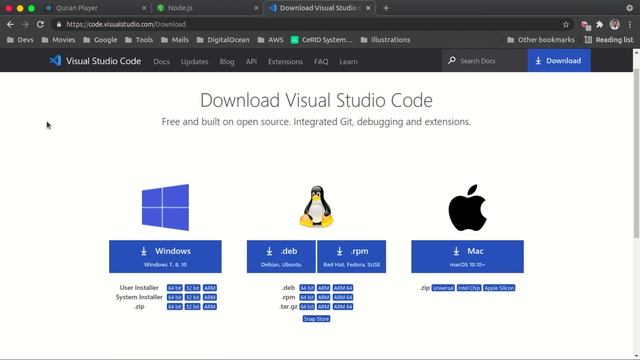
Task: Bookmark this page with the star icon
Action: [x=566, y=24]
